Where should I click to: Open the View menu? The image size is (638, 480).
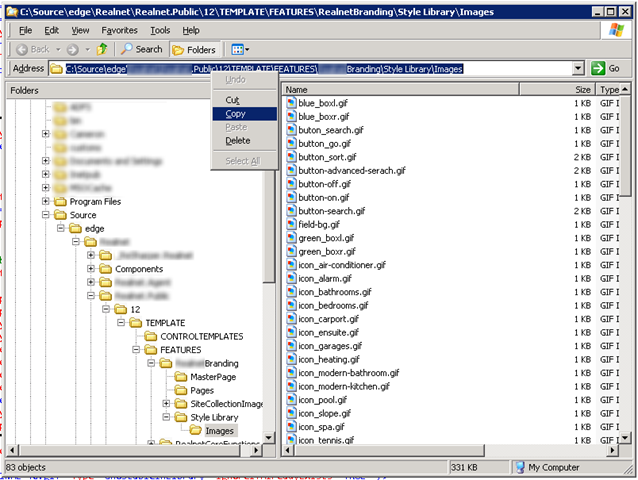pos(80,31)
